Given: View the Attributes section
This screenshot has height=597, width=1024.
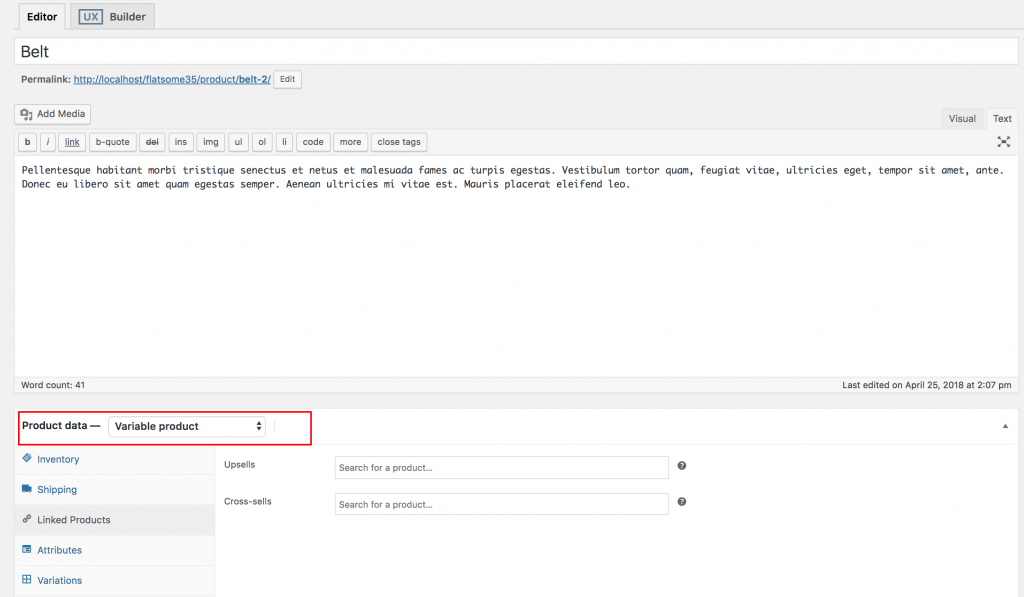Looking at the screenshot, I should point(58,550).
